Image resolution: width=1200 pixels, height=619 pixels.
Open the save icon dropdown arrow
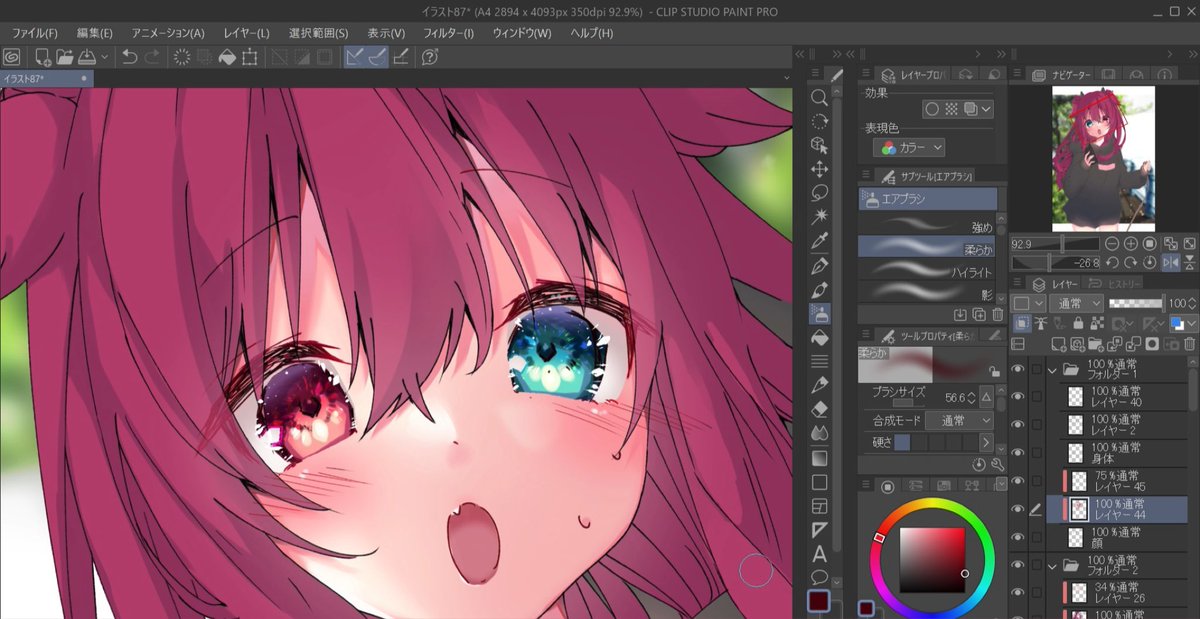click(x=105, y=57)
